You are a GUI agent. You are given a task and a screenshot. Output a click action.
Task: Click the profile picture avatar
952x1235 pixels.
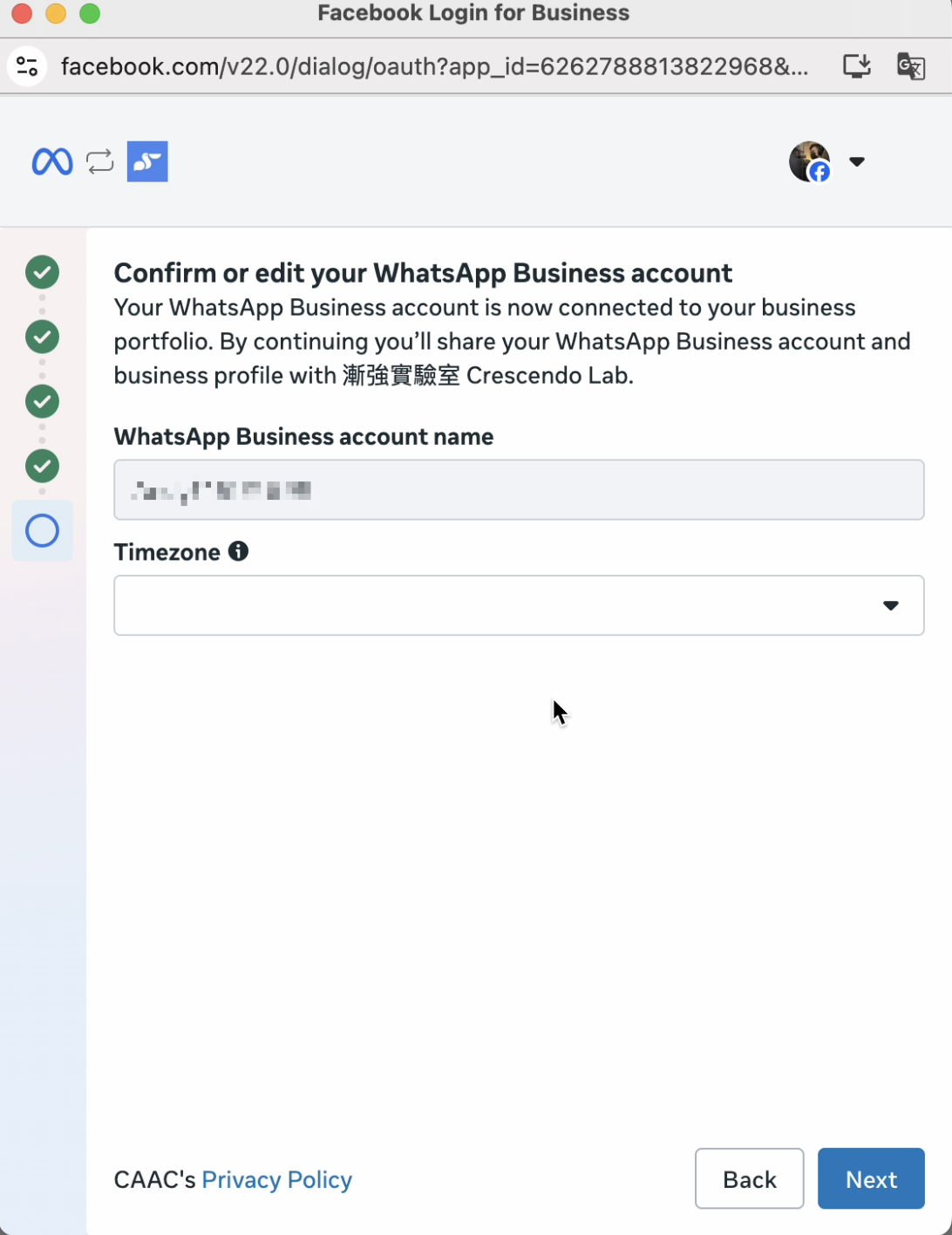[809, 161]
